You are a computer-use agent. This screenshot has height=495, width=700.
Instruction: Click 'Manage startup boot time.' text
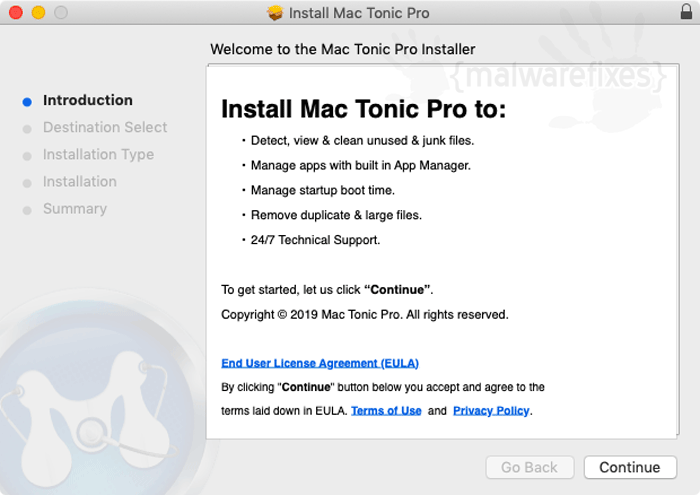[323, 190]
